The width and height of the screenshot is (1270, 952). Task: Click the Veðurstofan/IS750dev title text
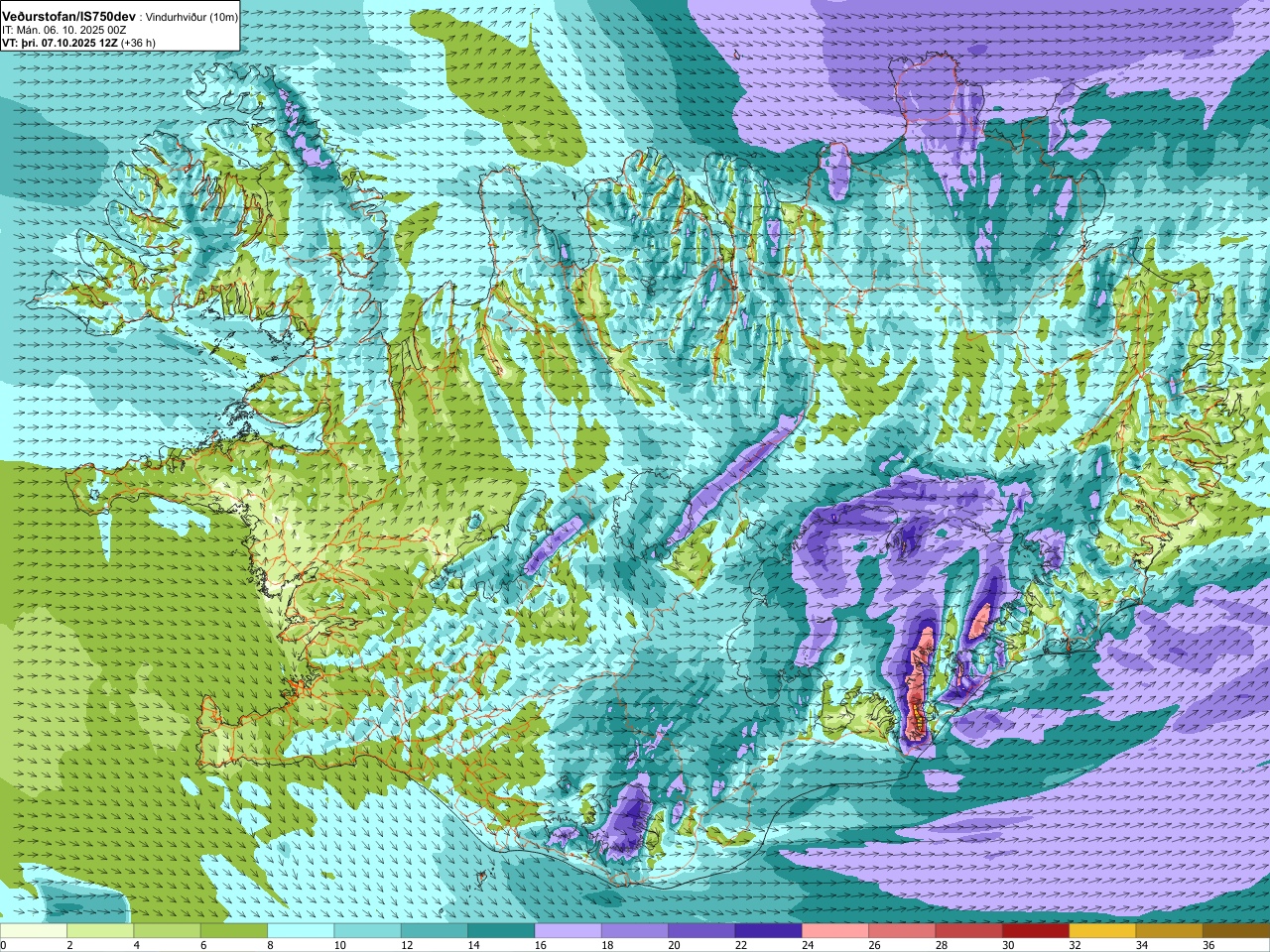click(x=69, y=16)
